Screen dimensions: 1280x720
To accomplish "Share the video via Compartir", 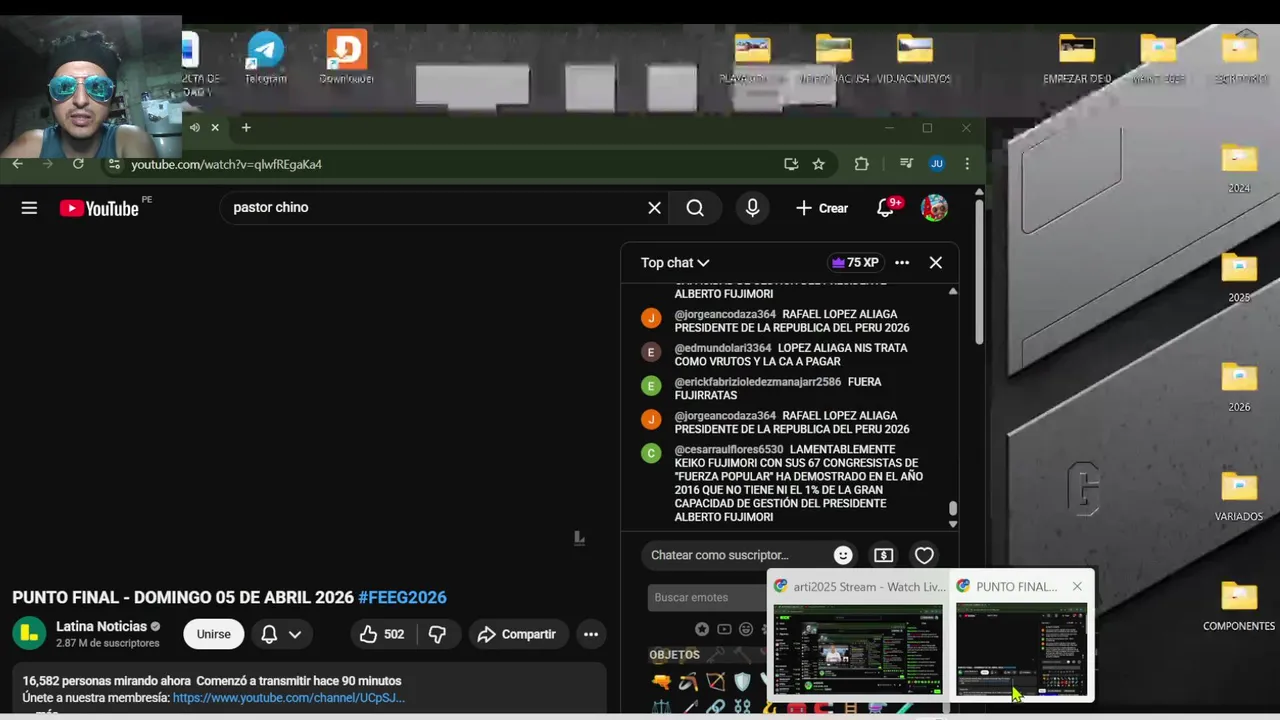I will 517,634.
